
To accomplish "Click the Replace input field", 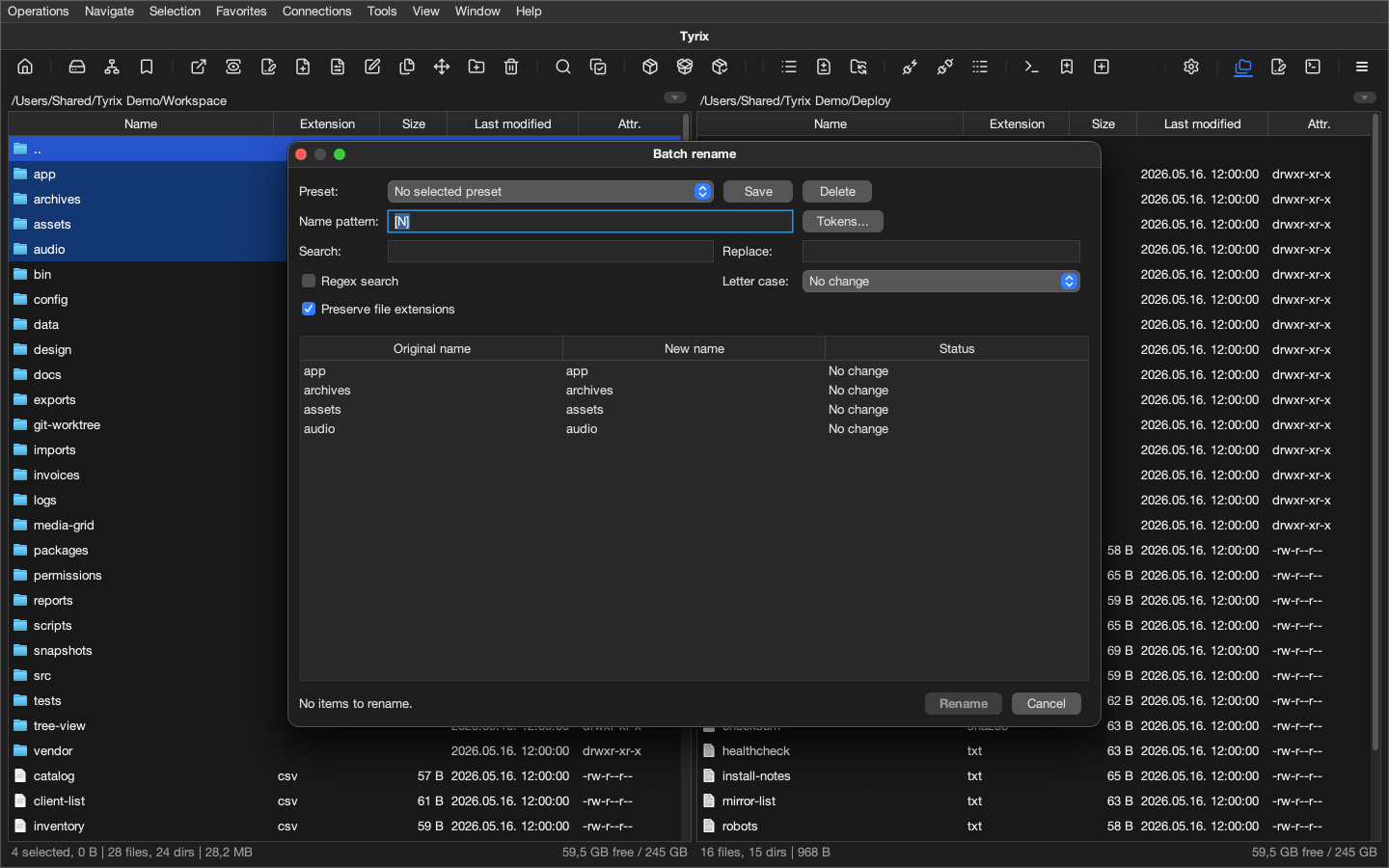I will (x=940, y=251).
